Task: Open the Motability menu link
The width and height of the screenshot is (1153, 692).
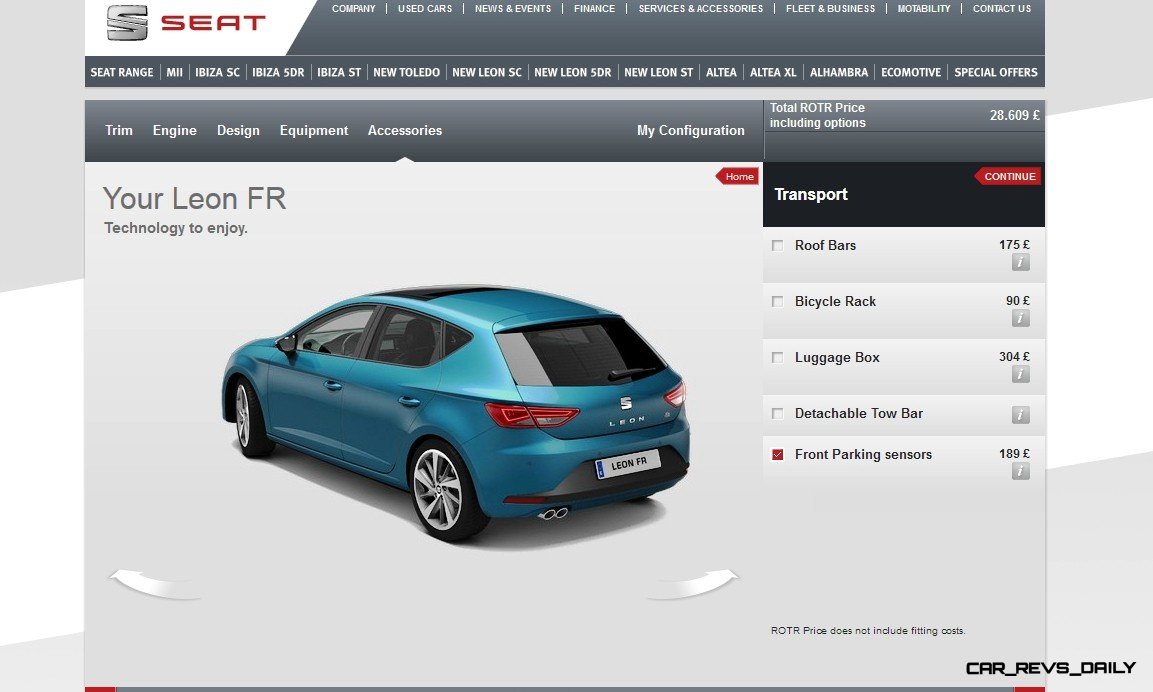Action: 924,9
